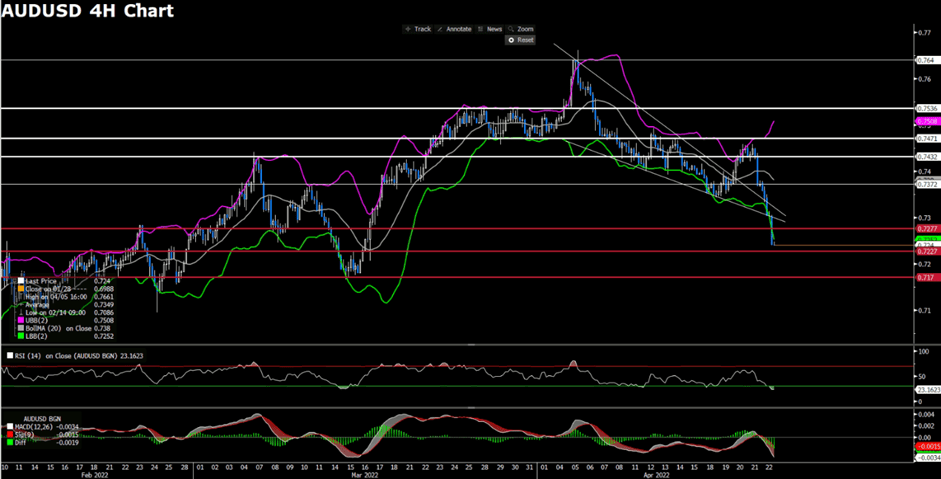Image resolution: width=941 pixels, height=479 pixels.
Task: Click the MACD value -0.0034 in legend
Action: tap(68, 427)
